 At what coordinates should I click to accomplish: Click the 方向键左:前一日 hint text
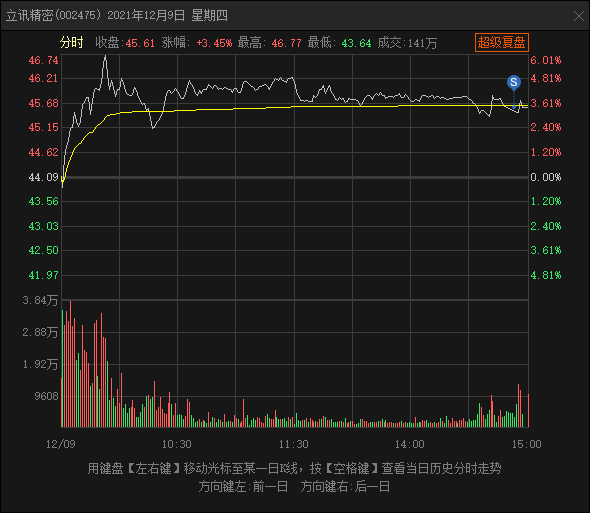point(243,487)
